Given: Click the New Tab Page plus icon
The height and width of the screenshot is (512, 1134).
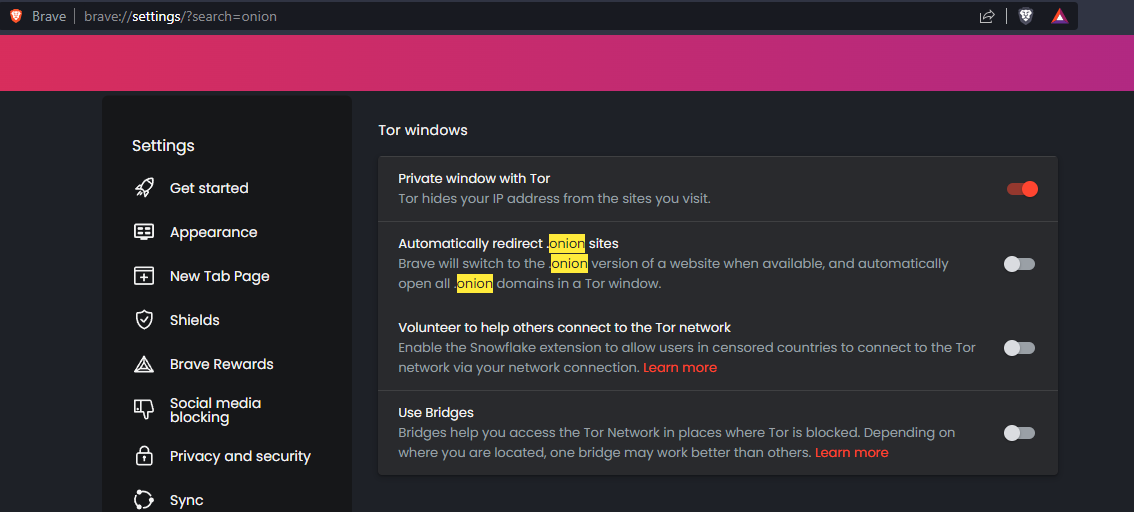Looking at the screenshot, I should (x=144, y=276).
